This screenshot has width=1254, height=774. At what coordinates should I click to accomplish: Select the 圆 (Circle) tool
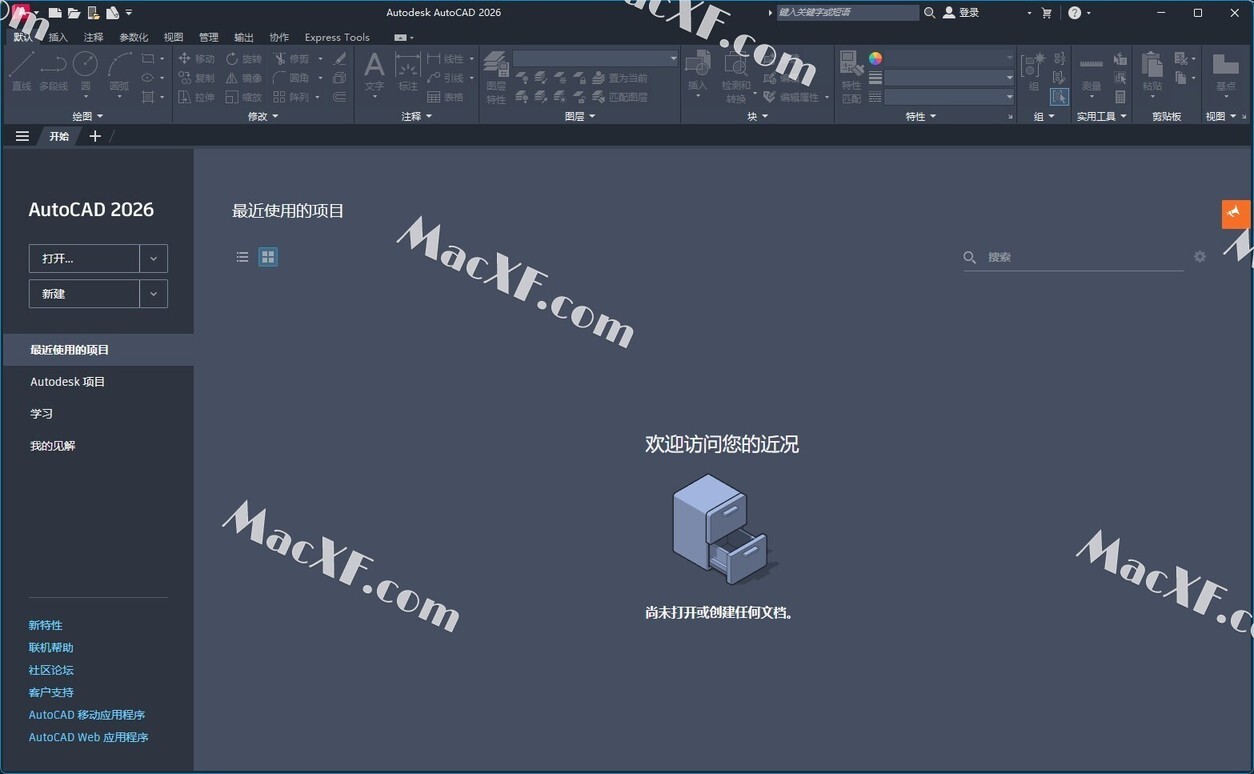(85, 70)
